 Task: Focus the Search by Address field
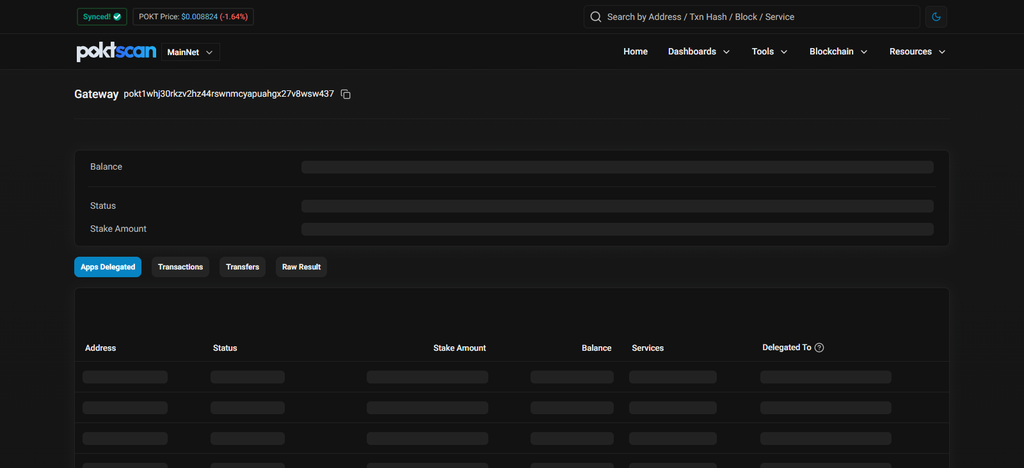click(x=751, y=17)
